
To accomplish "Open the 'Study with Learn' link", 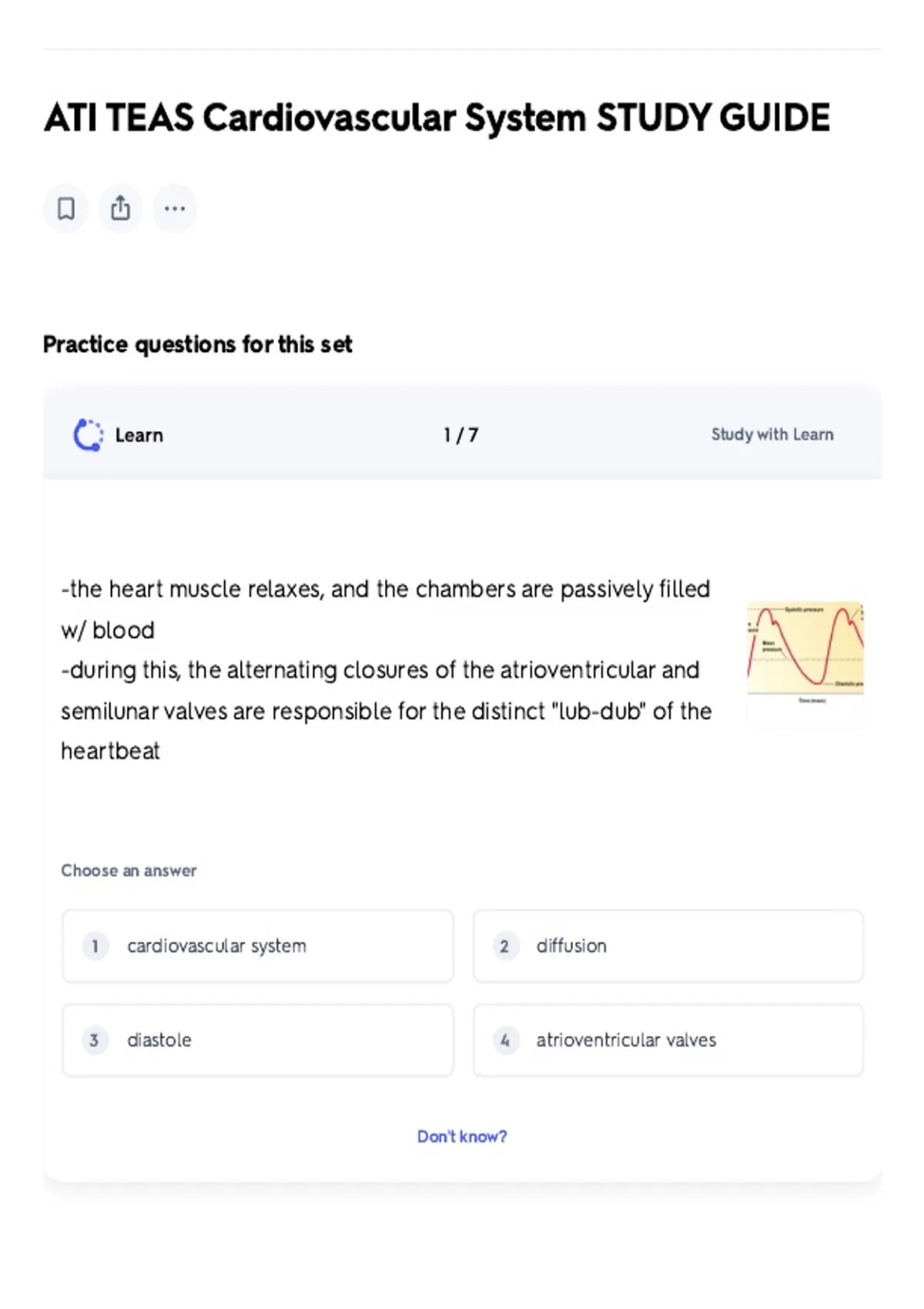I will (772, 434).
